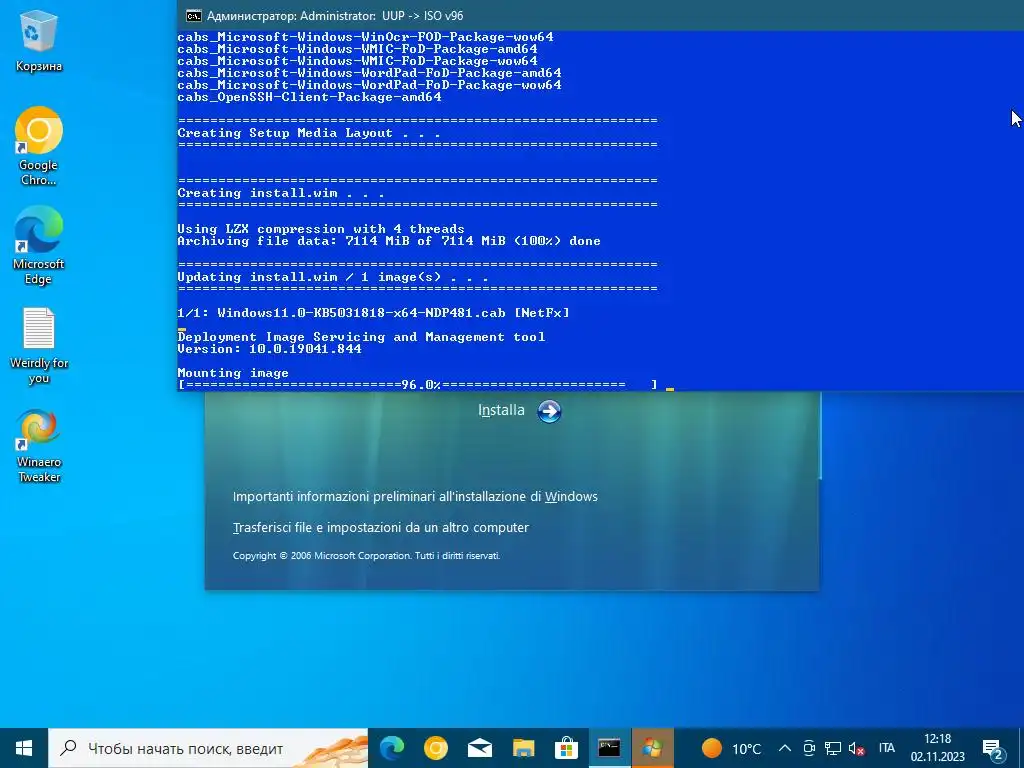This screenshot has width=1024, height=768.
Task: Switch the ITA input language indicator
Action: click(x=886, y=748)
